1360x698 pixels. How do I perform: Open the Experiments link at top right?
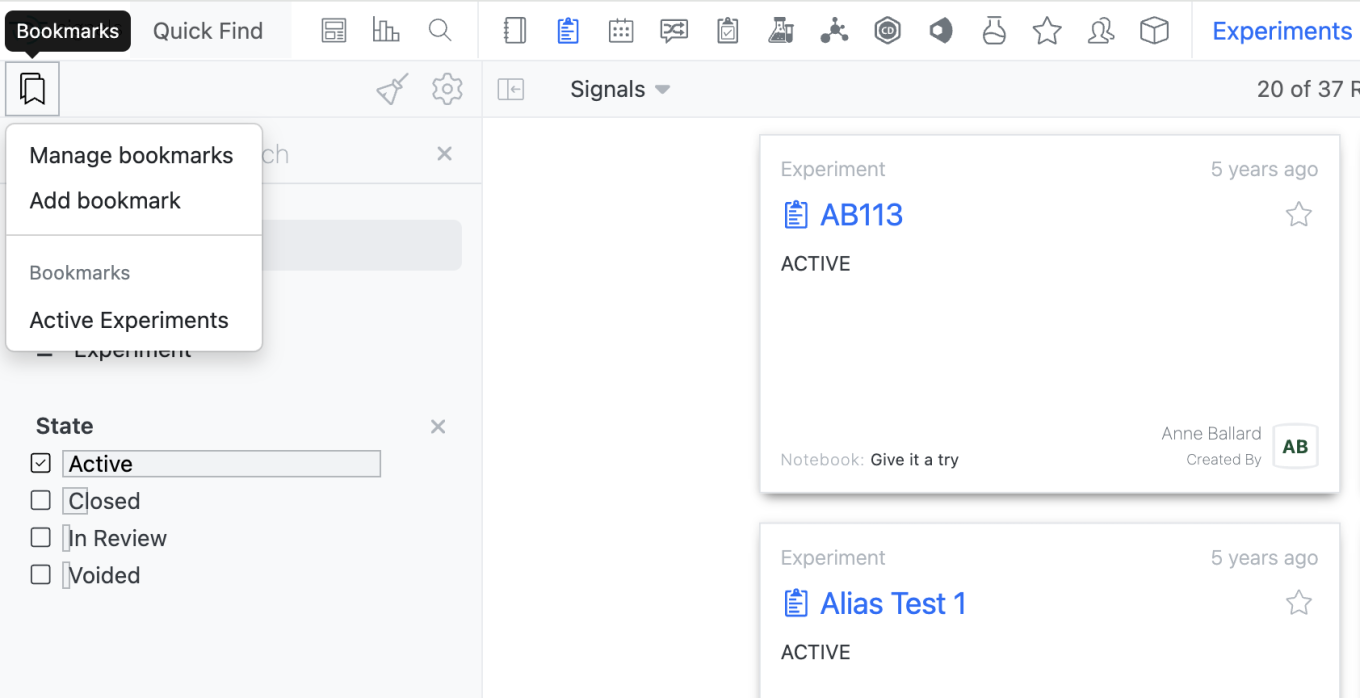tap(1282, 31)
